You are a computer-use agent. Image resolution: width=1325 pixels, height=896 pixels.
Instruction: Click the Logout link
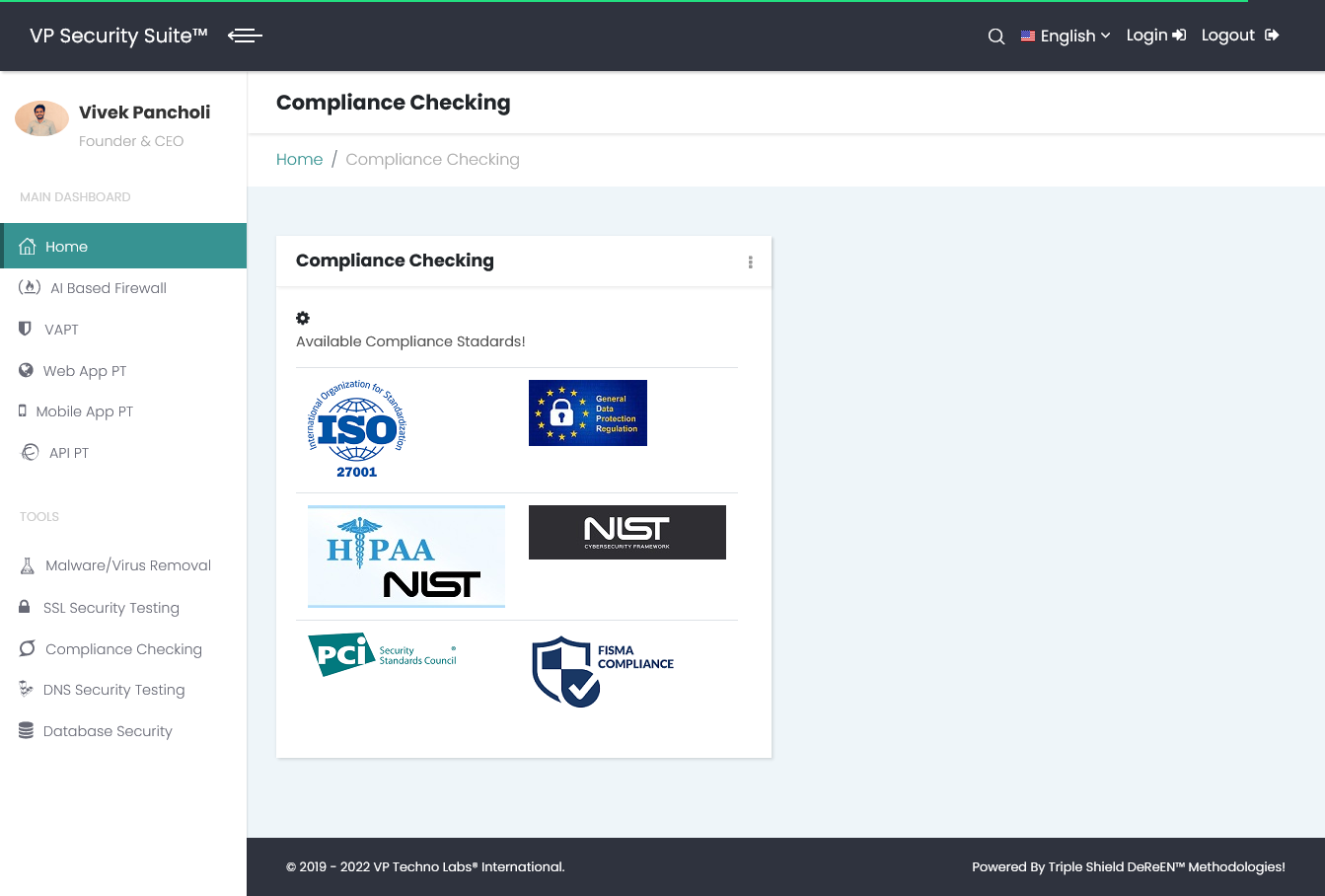[x=1240, y=36]
